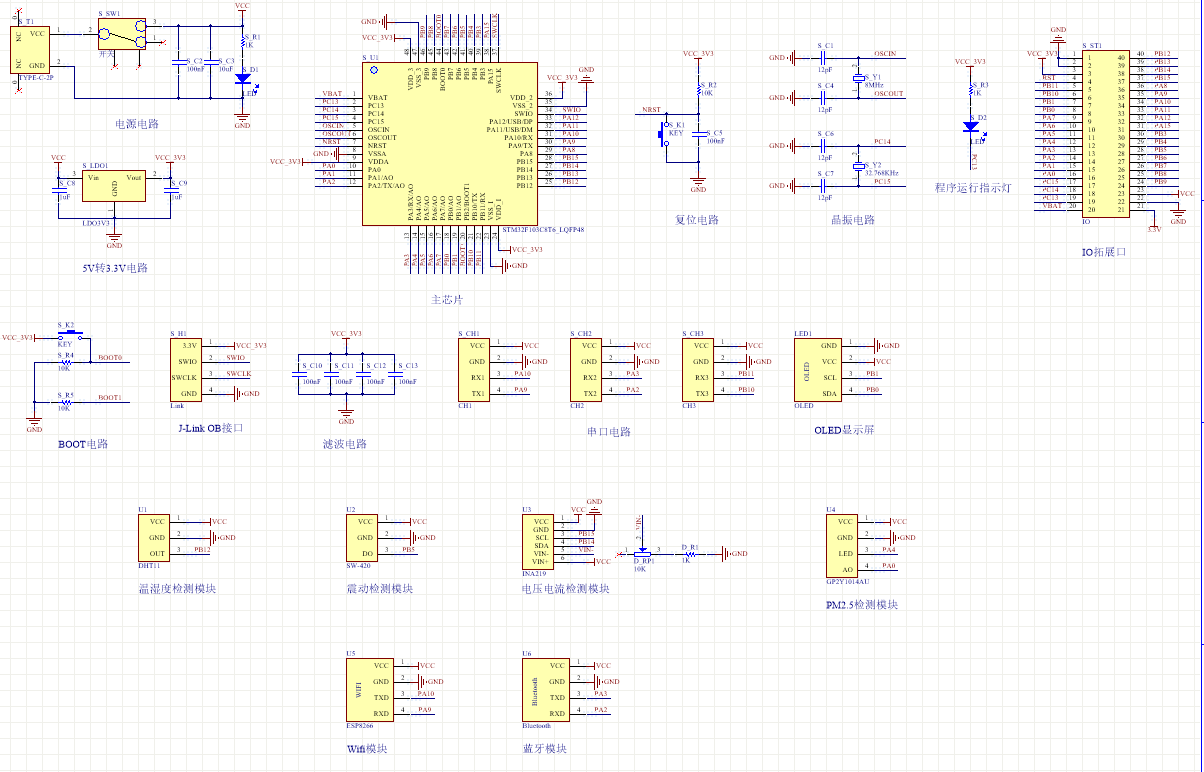The width and height of the screenshot is (1204, 772).
Task: Select the Bluetooth module U6 block
Action: 546,689
